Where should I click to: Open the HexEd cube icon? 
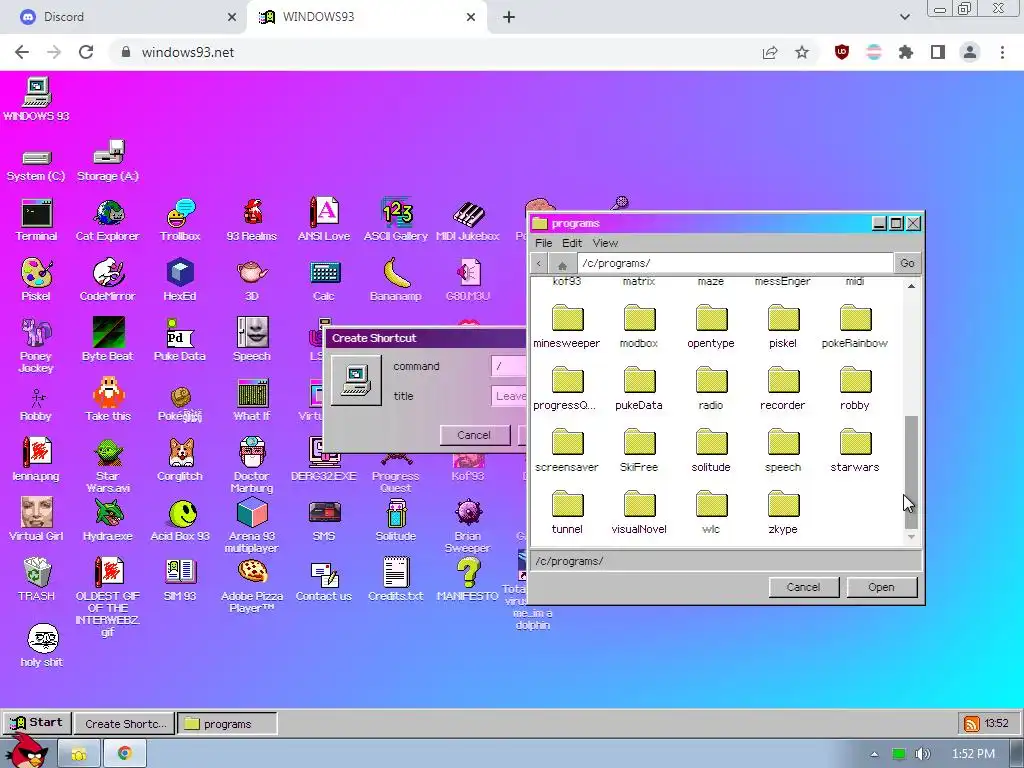point(180,280)
